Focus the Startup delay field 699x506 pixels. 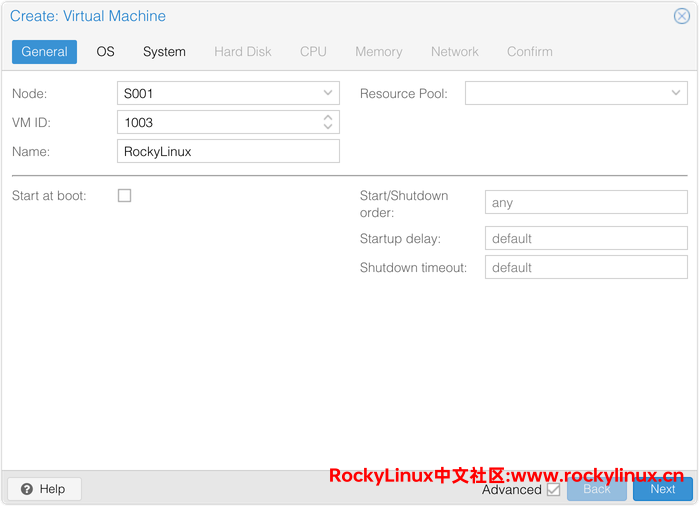point(586,238)
